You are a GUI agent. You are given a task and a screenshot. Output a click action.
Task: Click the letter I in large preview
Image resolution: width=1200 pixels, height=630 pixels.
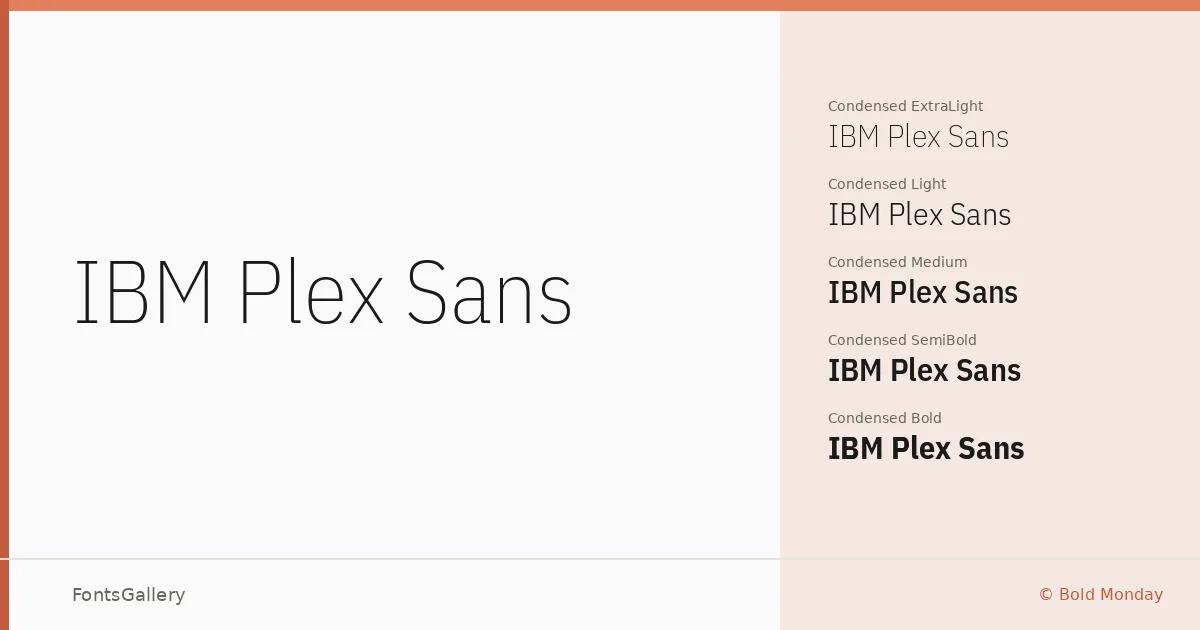(x=82, y=293)
